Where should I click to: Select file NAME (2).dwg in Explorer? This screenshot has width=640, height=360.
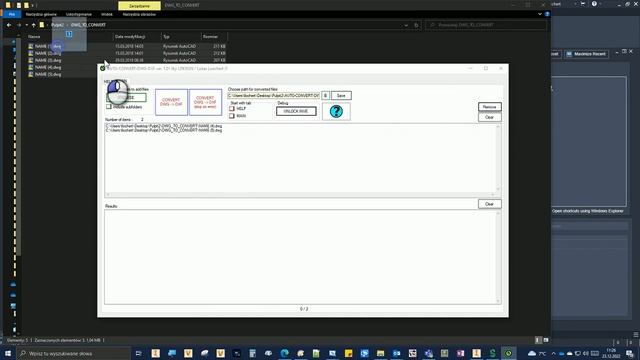point(48,53)
